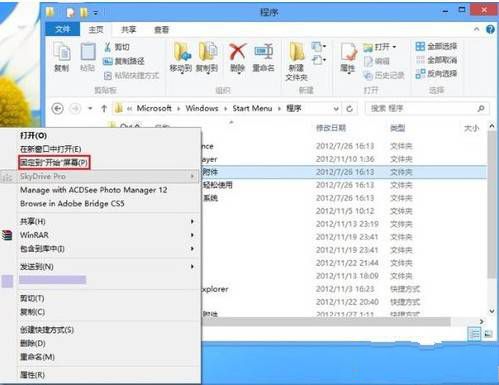Expand the 共享(H) submenu arrow
The width and height of the screenshot is (499, 385).
click(192, 221)
